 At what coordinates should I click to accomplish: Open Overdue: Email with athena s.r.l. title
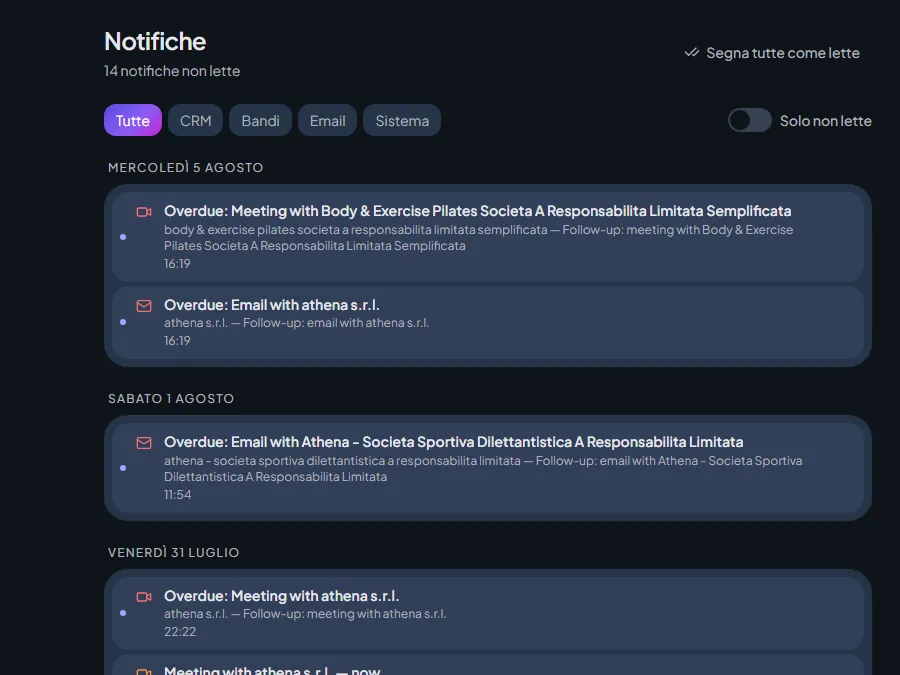pyautogui.click(x=271, y=305)
